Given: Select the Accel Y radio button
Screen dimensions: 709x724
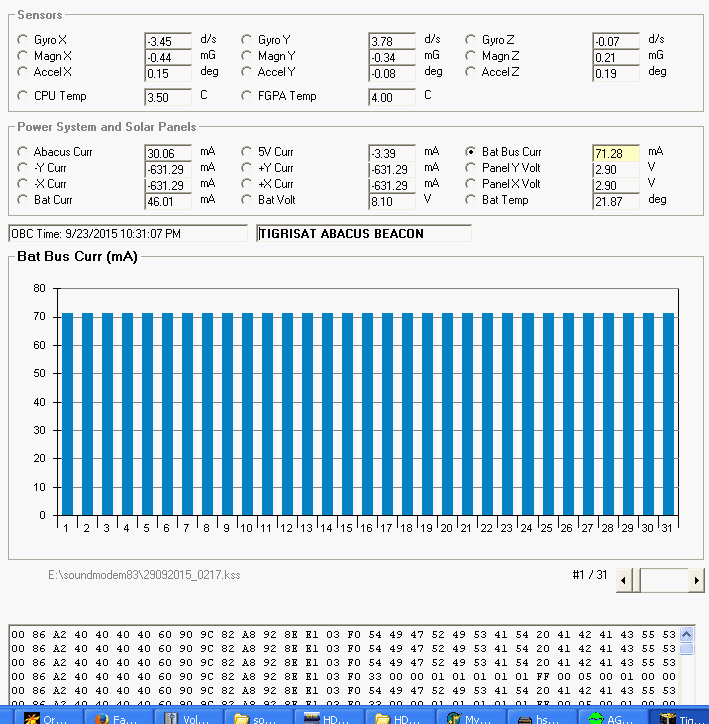Looking at the screenshot, I should click(x=246, y=72).
